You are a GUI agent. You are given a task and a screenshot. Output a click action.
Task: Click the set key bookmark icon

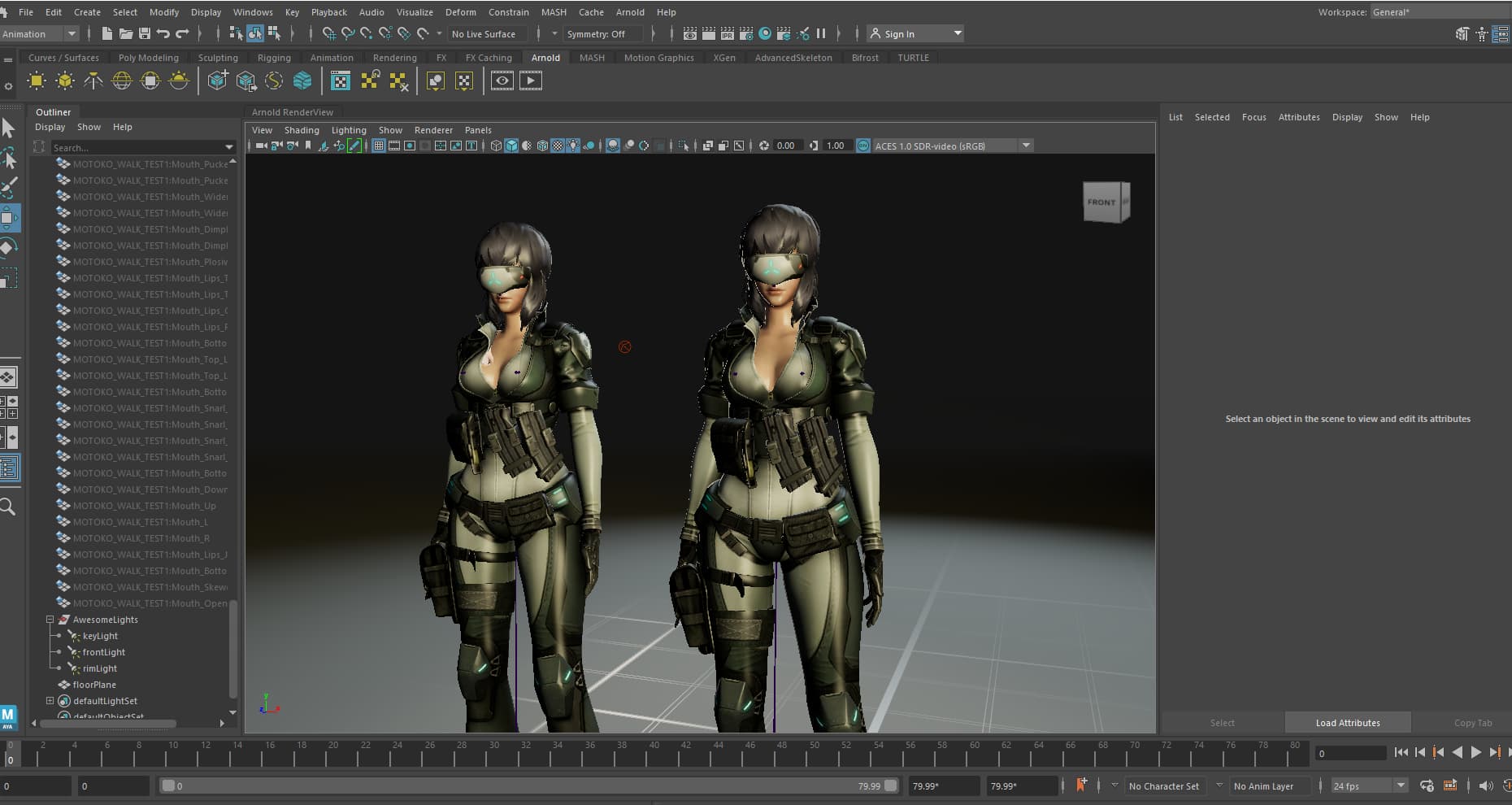click(1081, 785)
